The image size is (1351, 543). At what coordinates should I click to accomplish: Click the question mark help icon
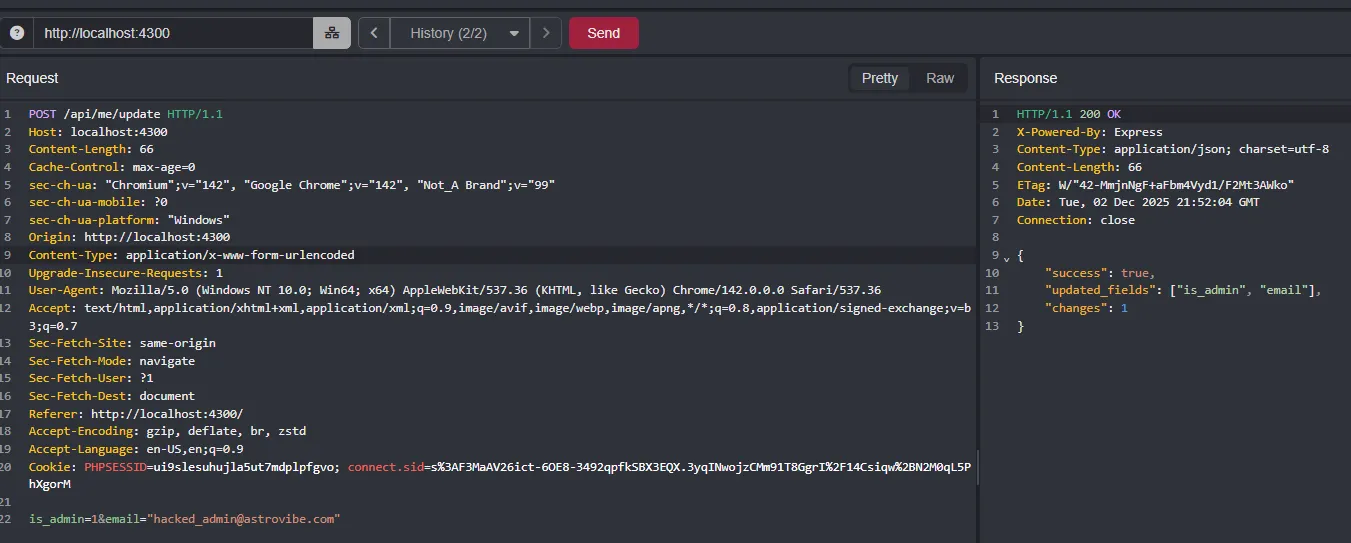click(17, 33)
